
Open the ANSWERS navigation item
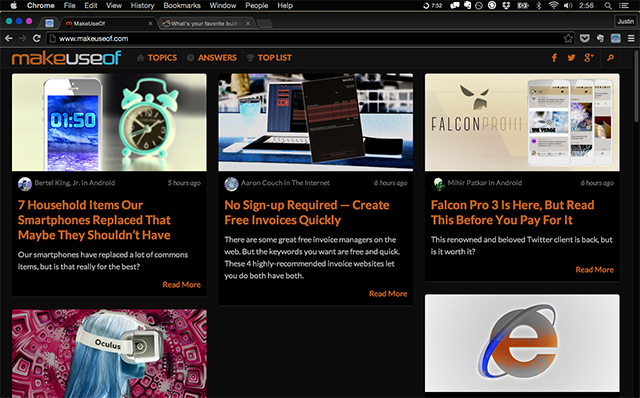click(212, 58)
